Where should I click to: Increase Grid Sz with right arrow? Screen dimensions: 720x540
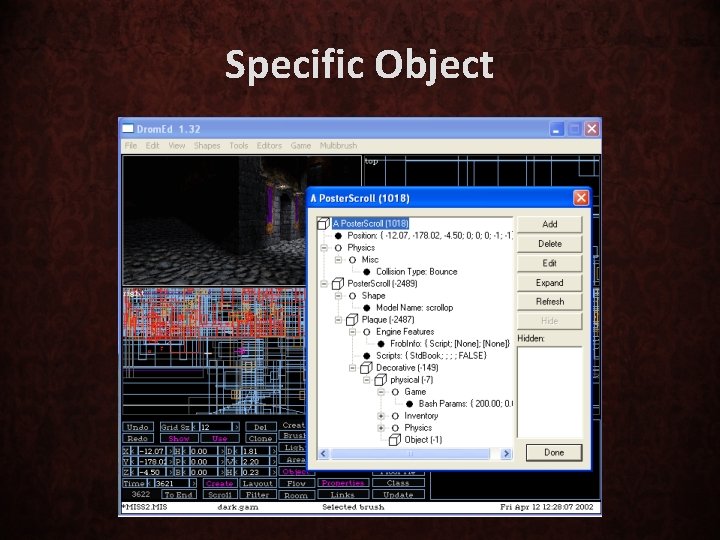[x=236, y=427]
